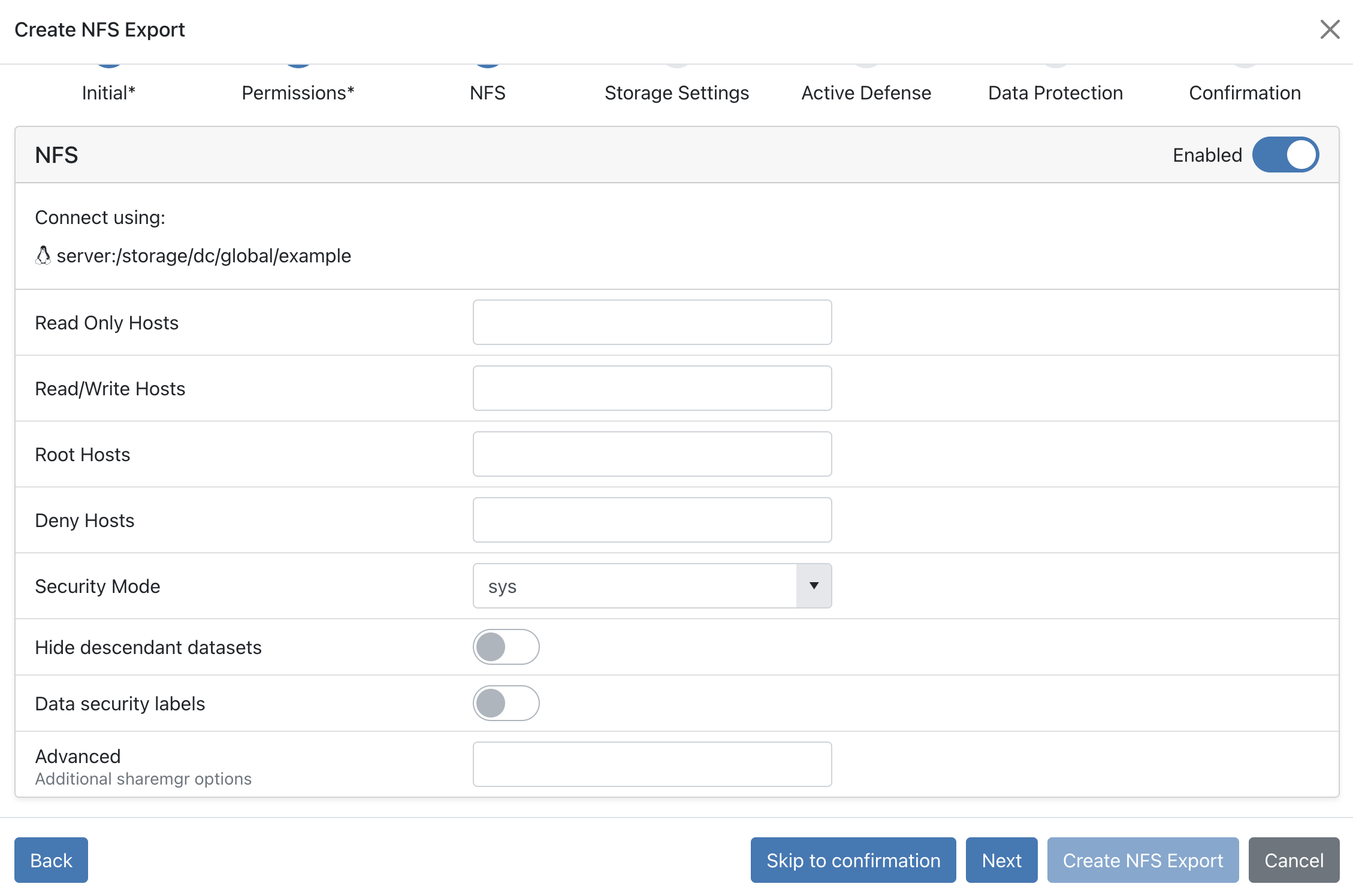Click the Next button
This screenshot has height=896, width=1353.
tap(1001, 860)
